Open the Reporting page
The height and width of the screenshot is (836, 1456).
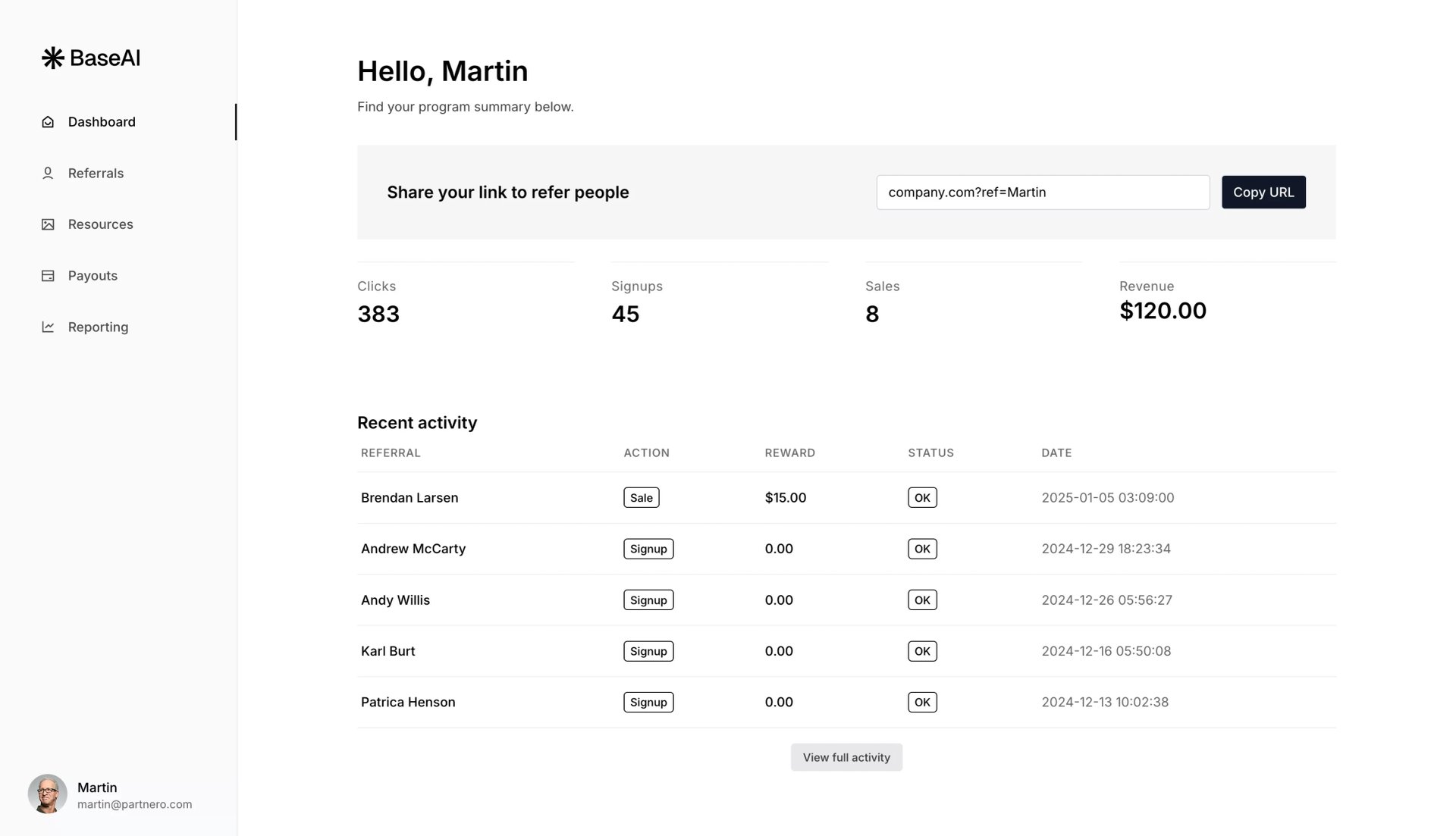[x=98, y=327]
